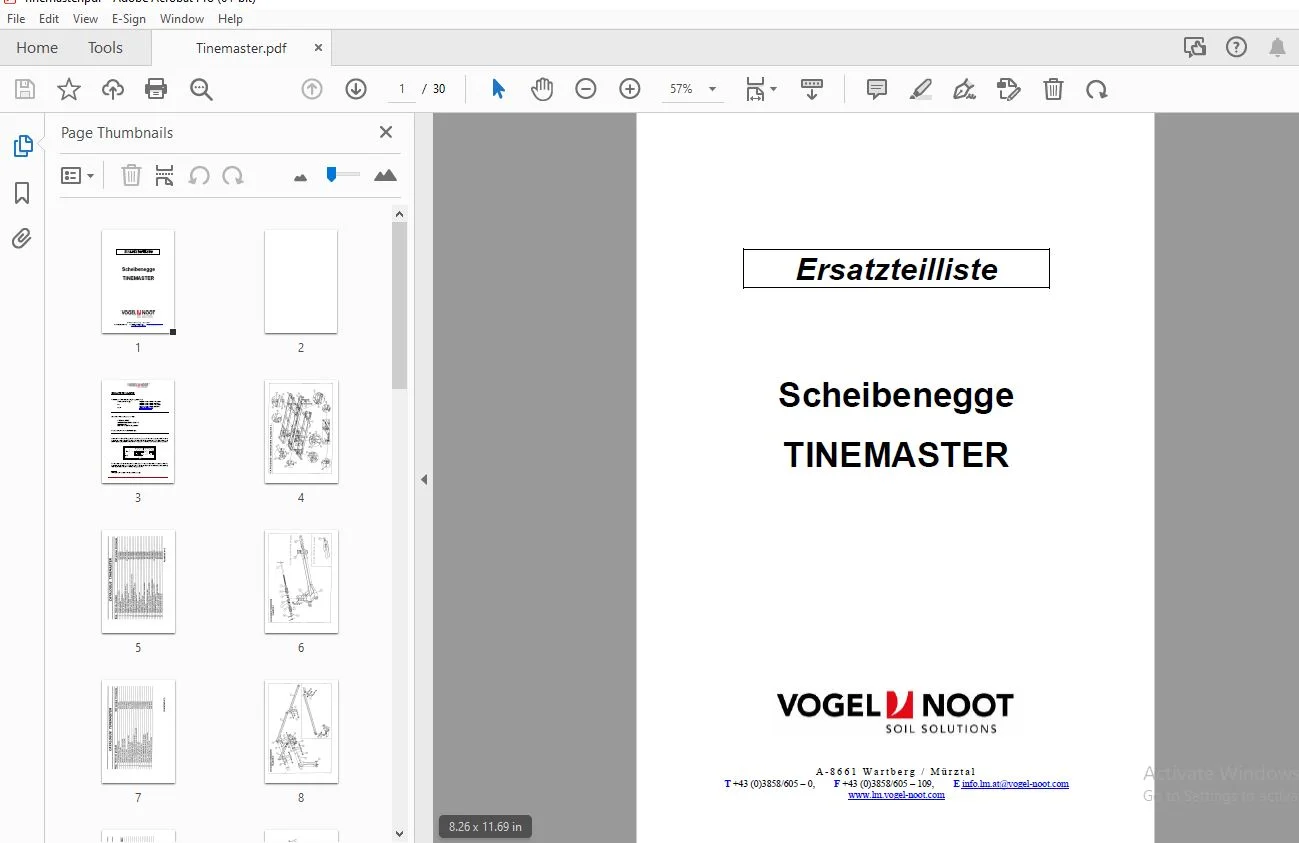Close the Page Thumbnails panel
The width and height of the screenshot is (1299, 843).
(x=386, y=132)
